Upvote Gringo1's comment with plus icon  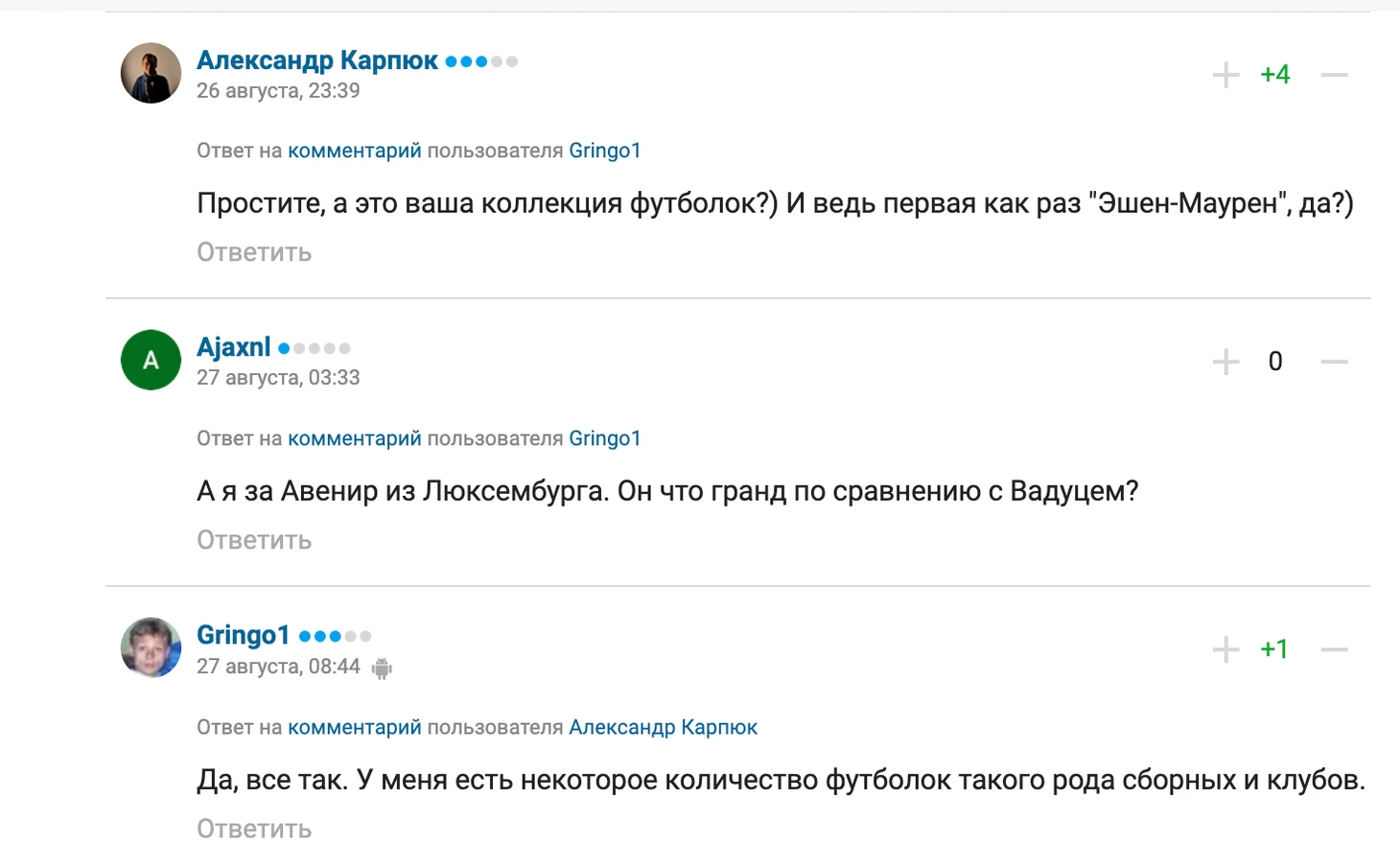(1225, 649)
